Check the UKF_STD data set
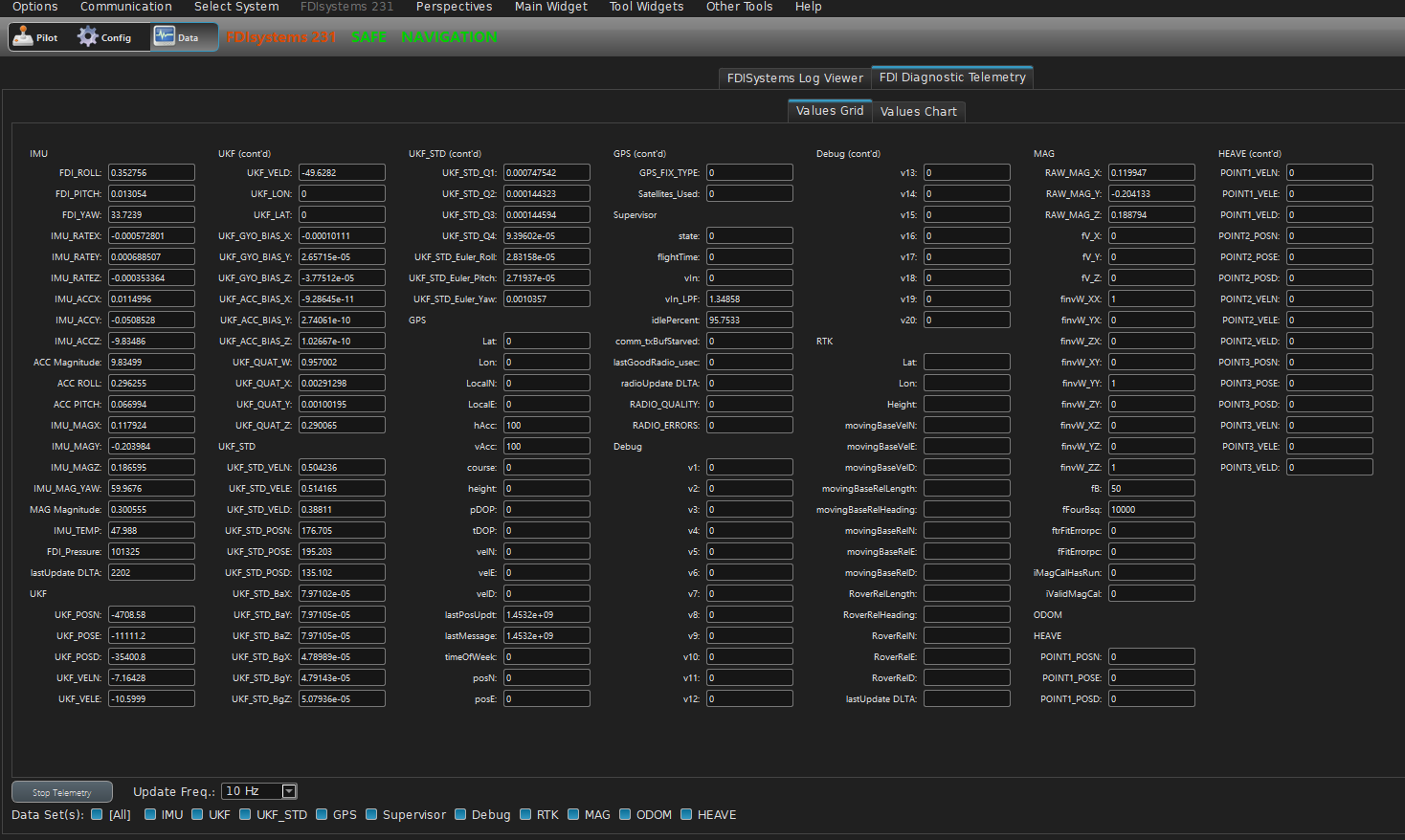The width and height of the screenshot is (1405, 840). click(x=245, y=815)
